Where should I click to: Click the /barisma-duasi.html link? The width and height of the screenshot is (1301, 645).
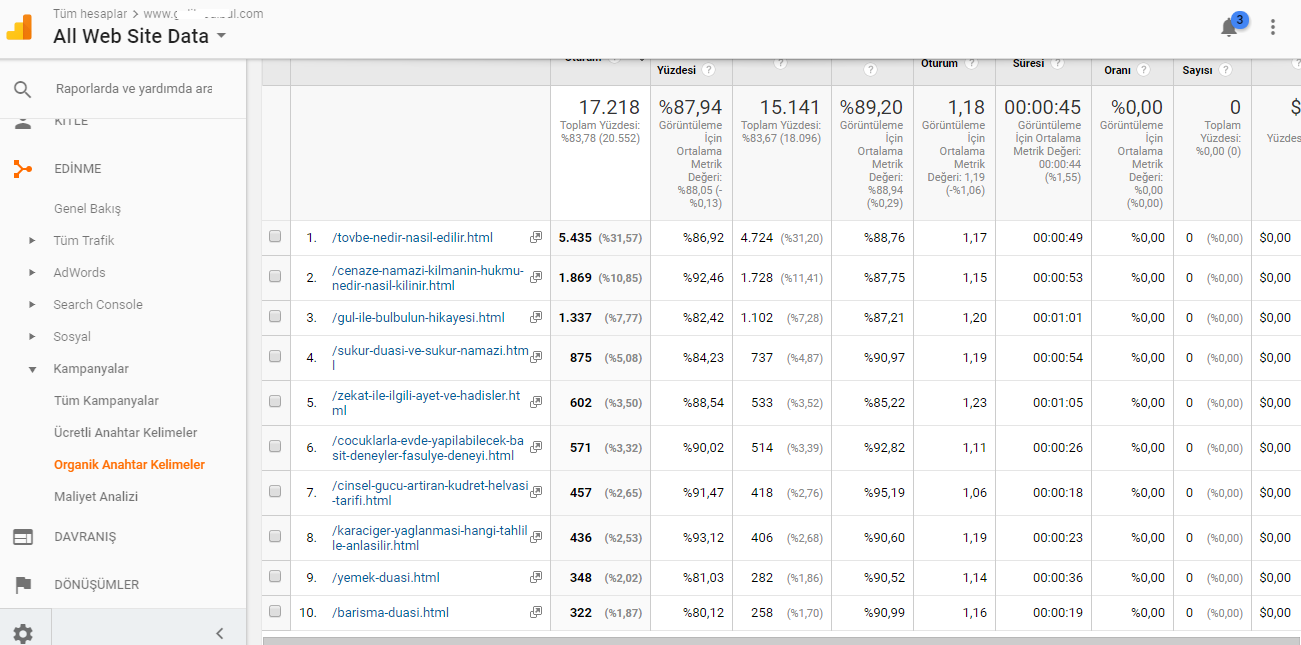(x=390, y=612)
